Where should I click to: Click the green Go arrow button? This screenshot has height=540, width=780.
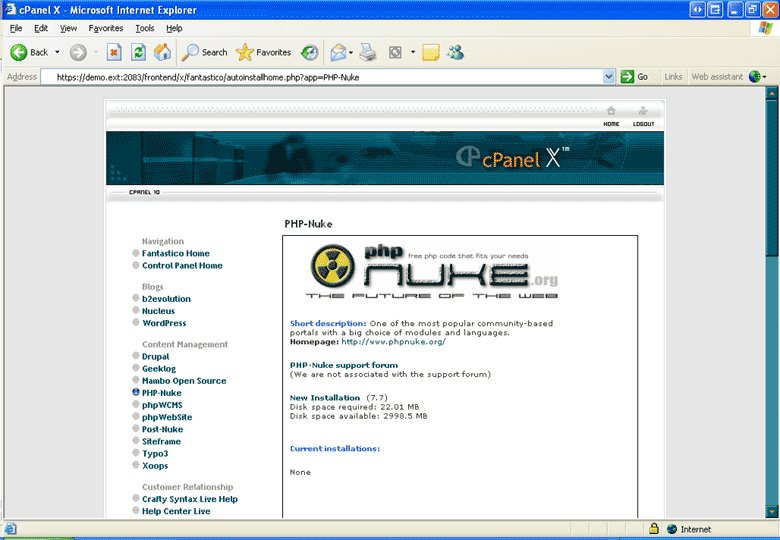pyautogui.click(x=627, y=77)
